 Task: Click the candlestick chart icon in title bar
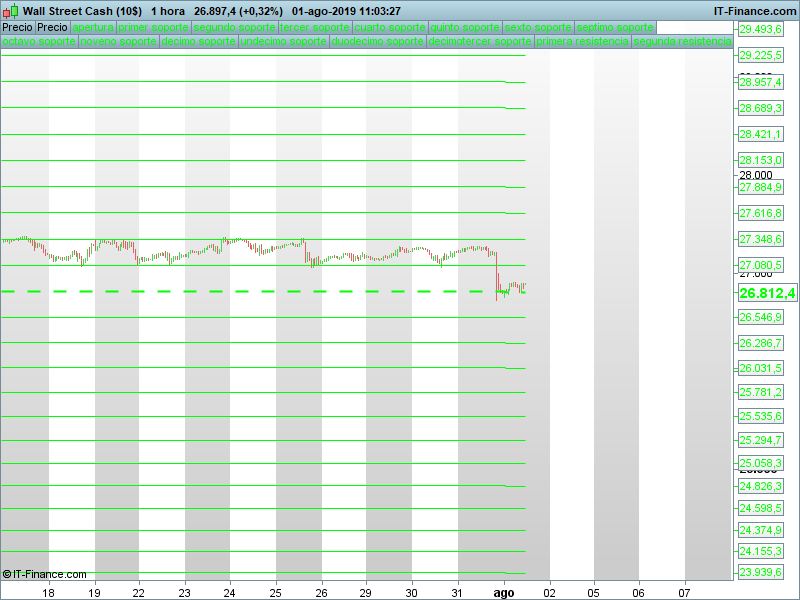click(10, 10)
